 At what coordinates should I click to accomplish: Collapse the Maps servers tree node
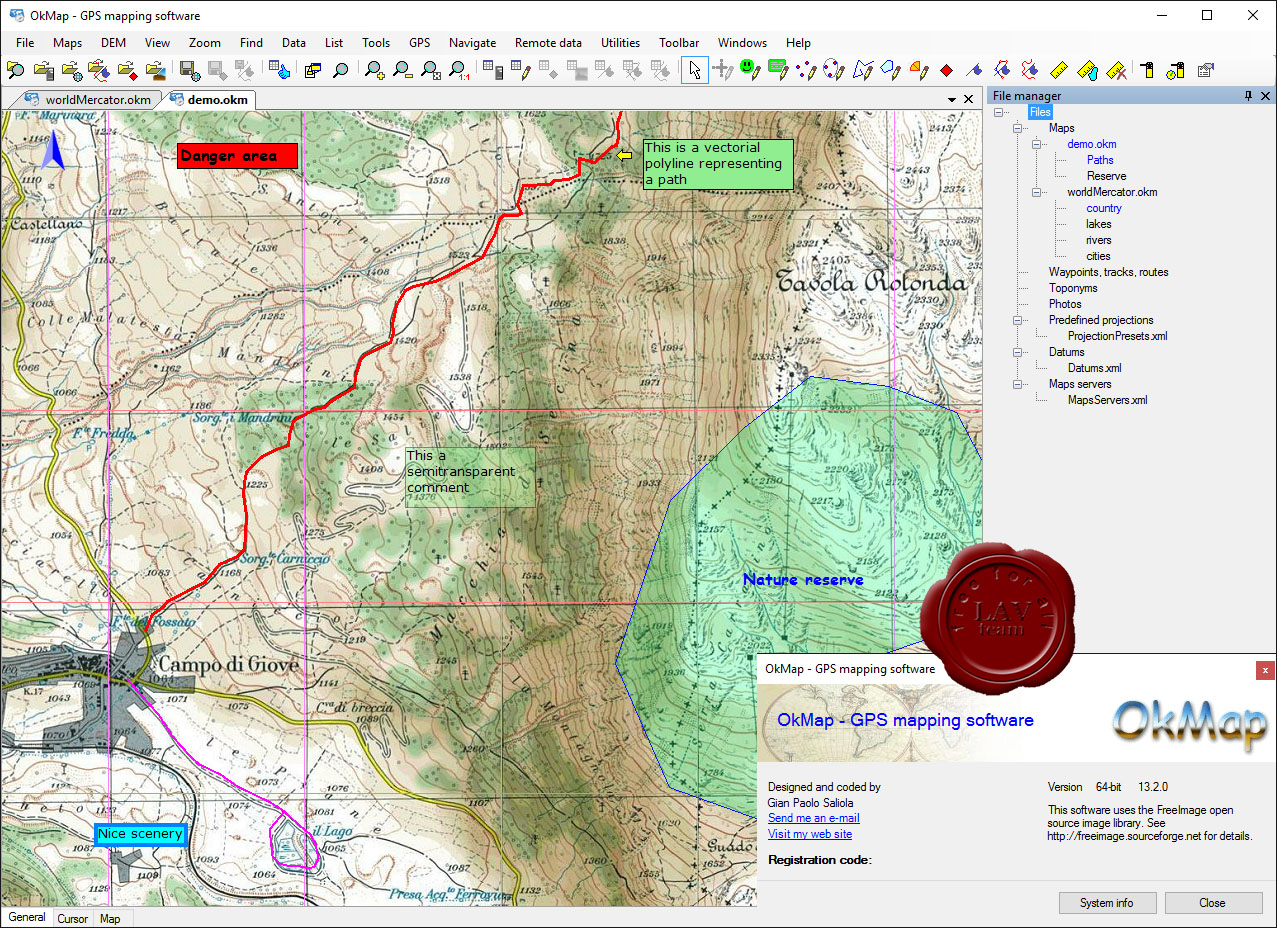1018,384
